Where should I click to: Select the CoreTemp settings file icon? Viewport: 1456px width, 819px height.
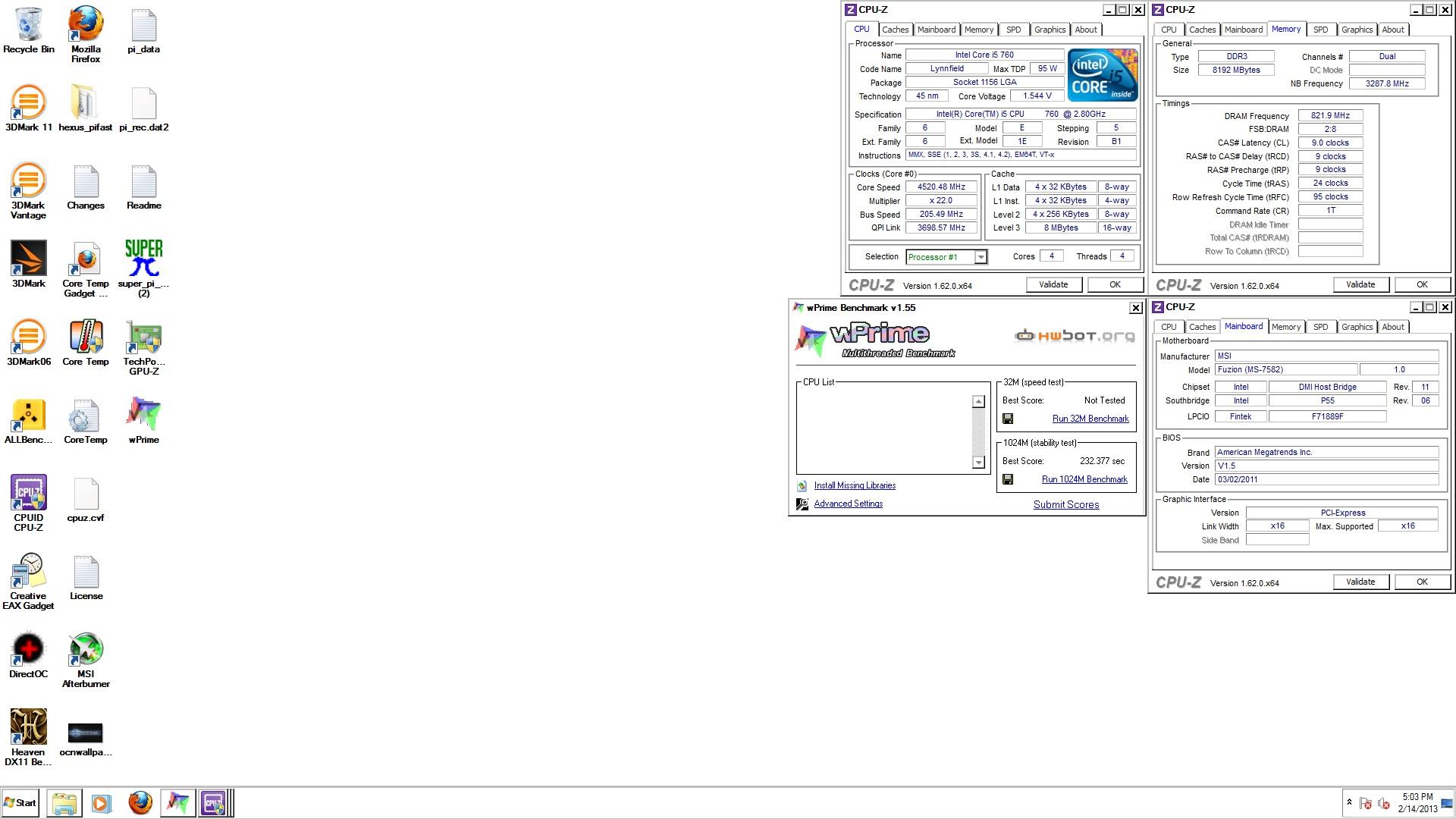click(86, 421)
